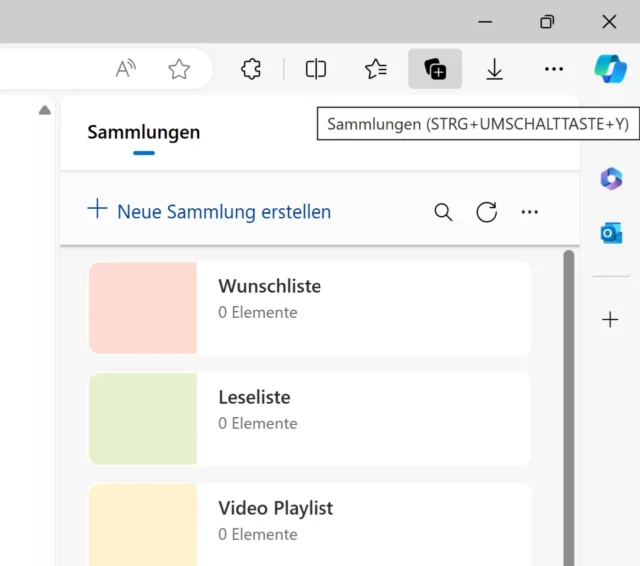Click the collections panel scrollbar
The height and width of the screenshot is (566, 640).
point(569,408)
